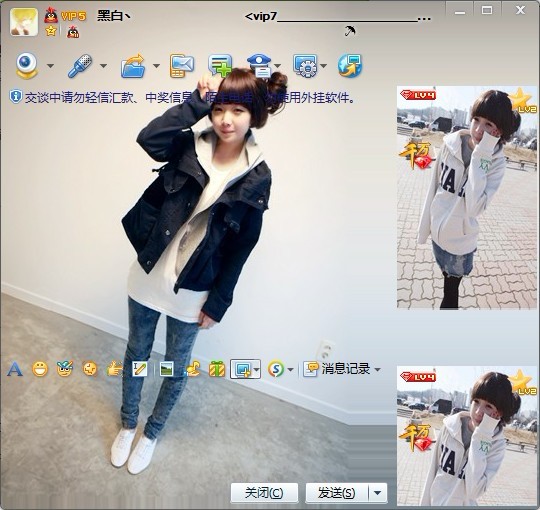The image size is (540, 510).
Task: Expand the screenshot options arrow
Action: click(256, 369)
